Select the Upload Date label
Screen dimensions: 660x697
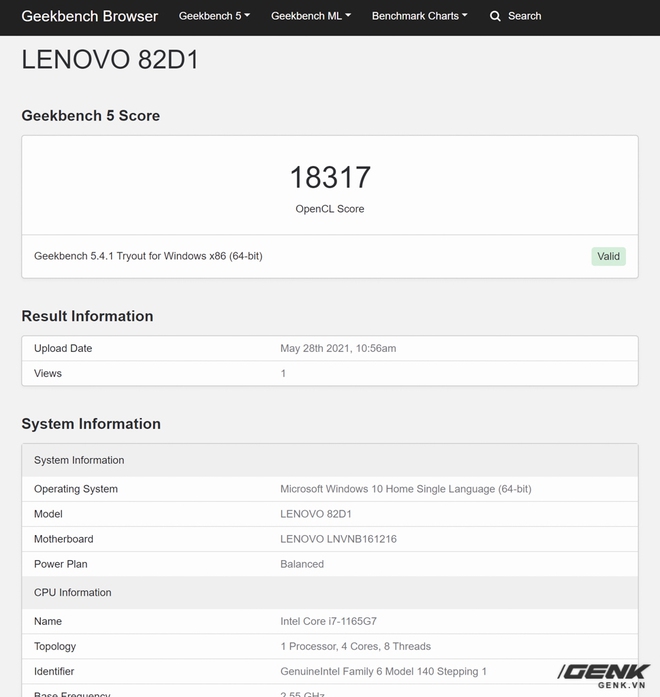pyautogui.click(x=63, y=348)
